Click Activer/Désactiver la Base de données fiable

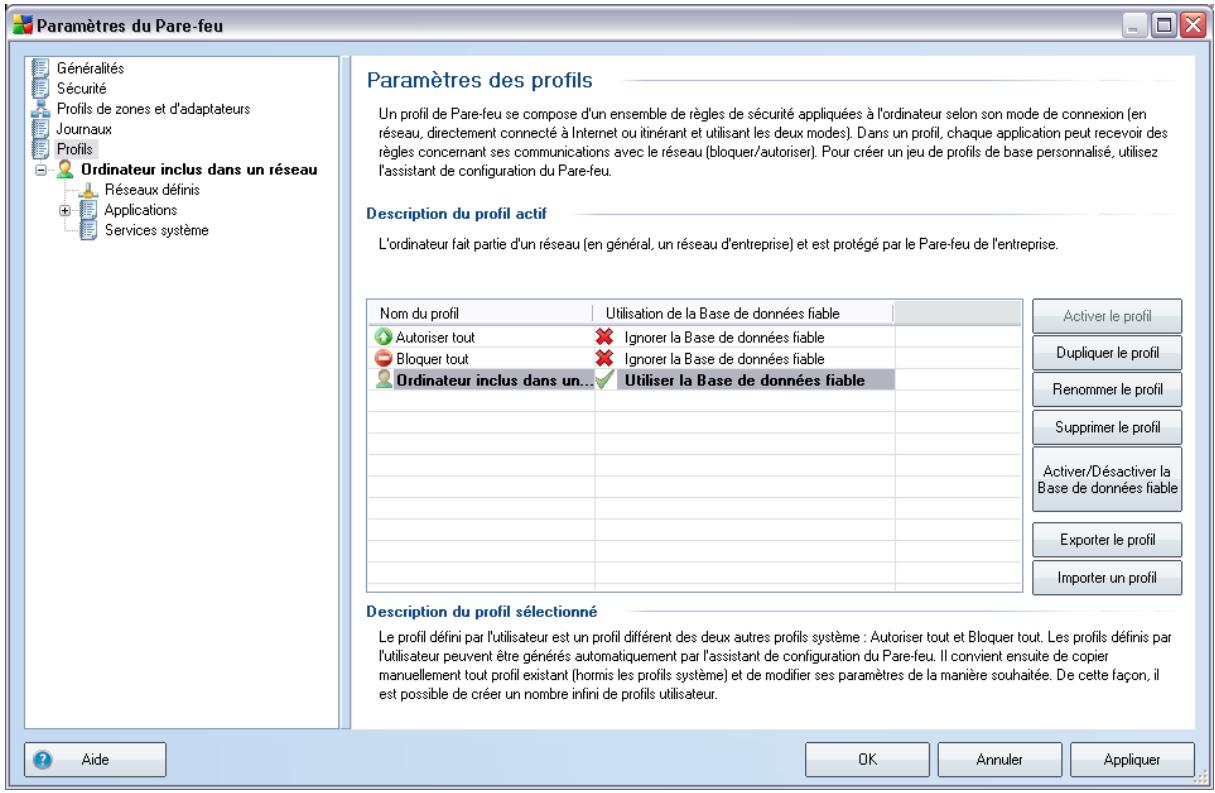pos(1108,479)
